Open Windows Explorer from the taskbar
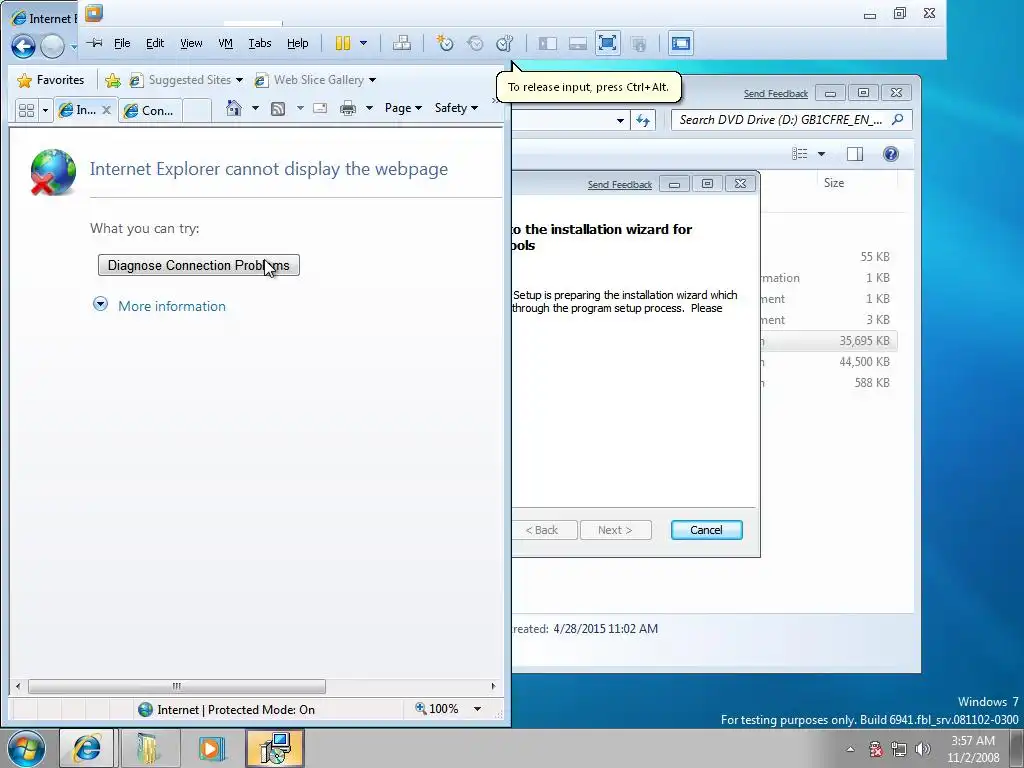This screenshot has height=768, width=1024. pos(149,748)
